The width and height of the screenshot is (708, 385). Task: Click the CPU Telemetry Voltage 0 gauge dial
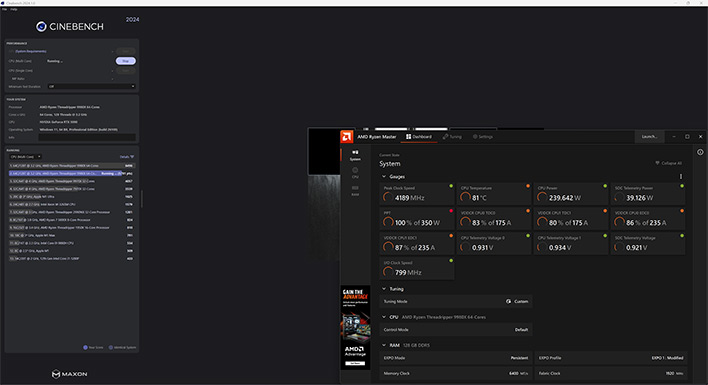[465, 247]
